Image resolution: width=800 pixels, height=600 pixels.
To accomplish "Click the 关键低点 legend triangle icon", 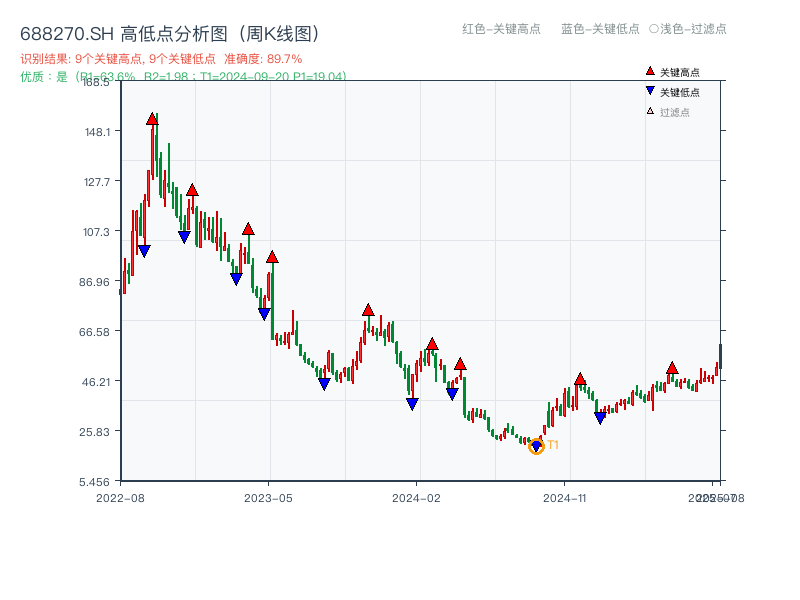I will coord(651,92).
